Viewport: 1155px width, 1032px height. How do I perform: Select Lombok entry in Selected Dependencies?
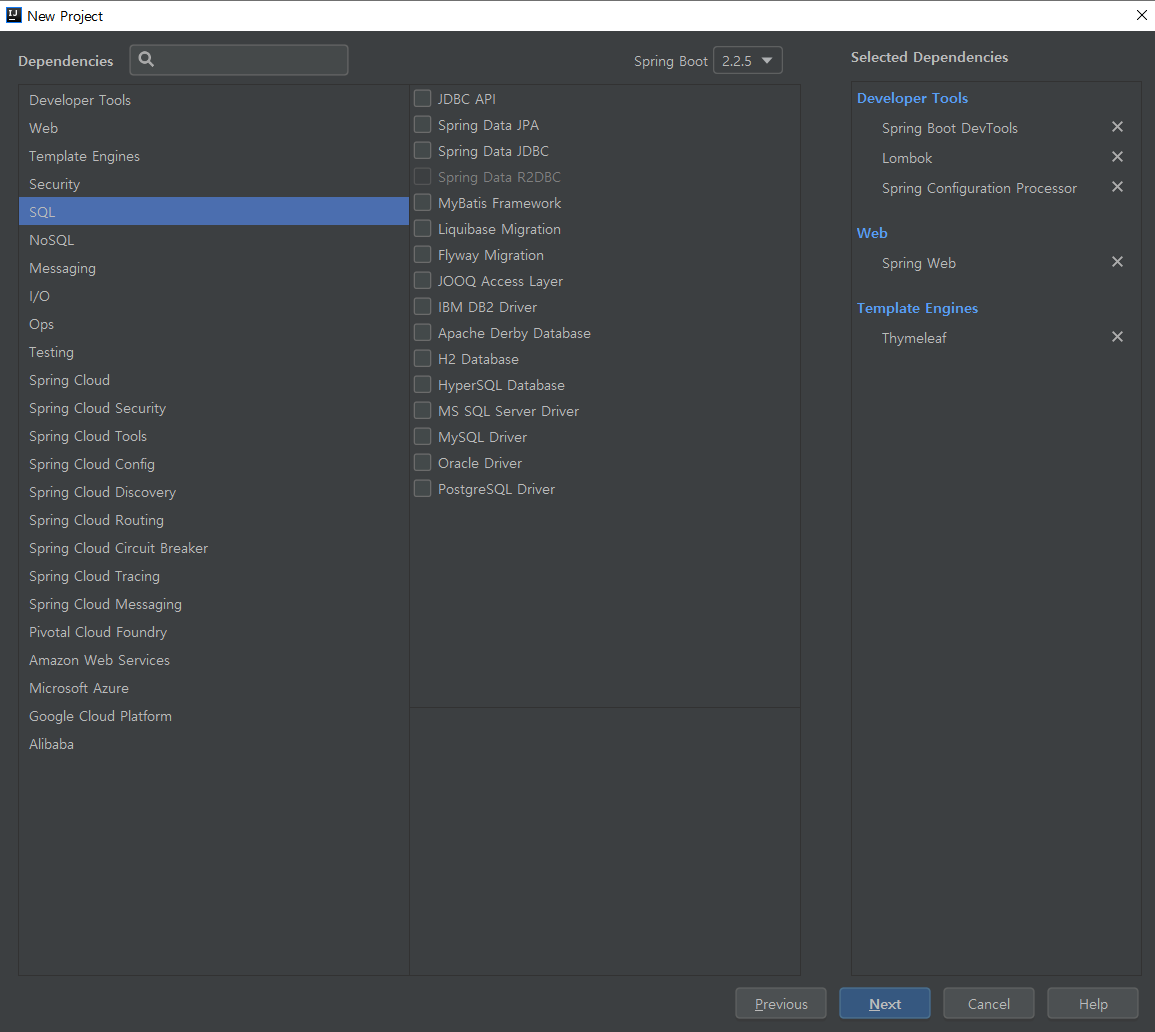point(907,158)
